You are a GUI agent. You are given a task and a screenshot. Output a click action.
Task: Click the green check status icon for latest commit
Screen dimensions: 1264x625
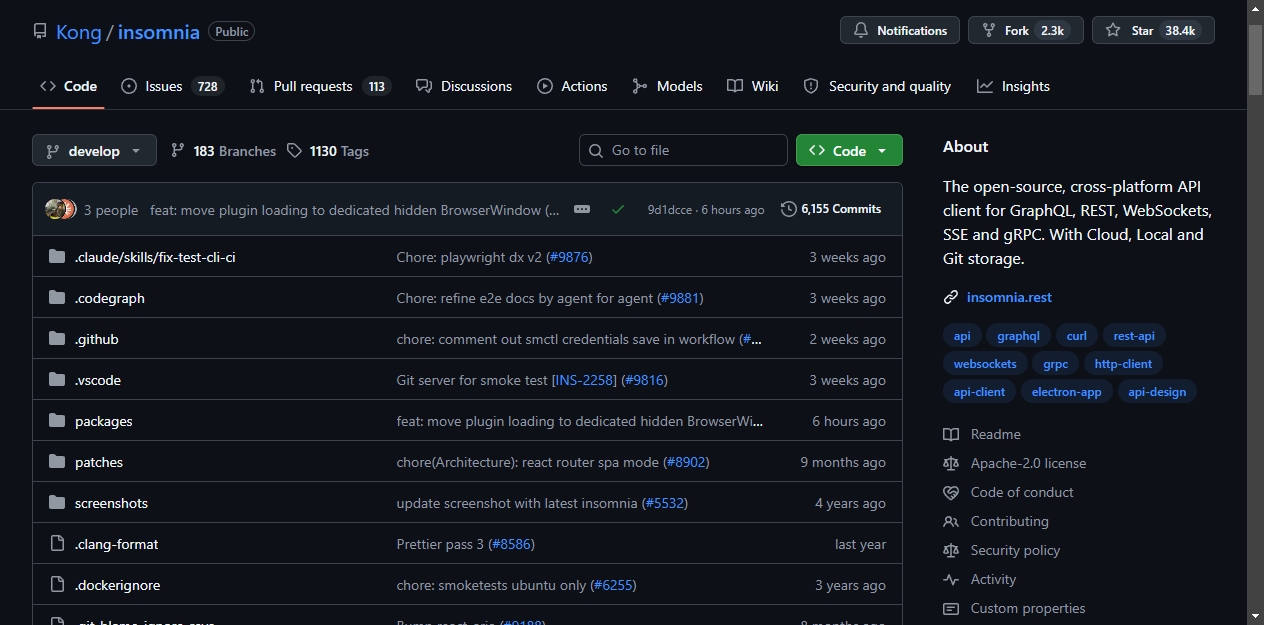point(618,209)
